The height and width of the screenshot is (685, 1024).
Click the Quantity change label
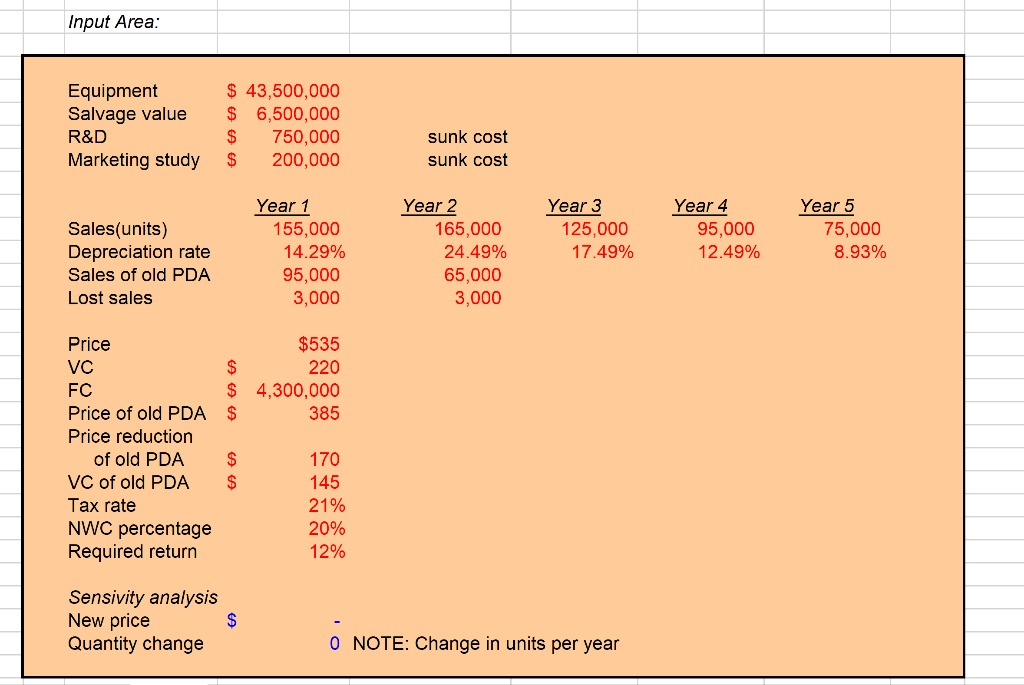(136, 644)
